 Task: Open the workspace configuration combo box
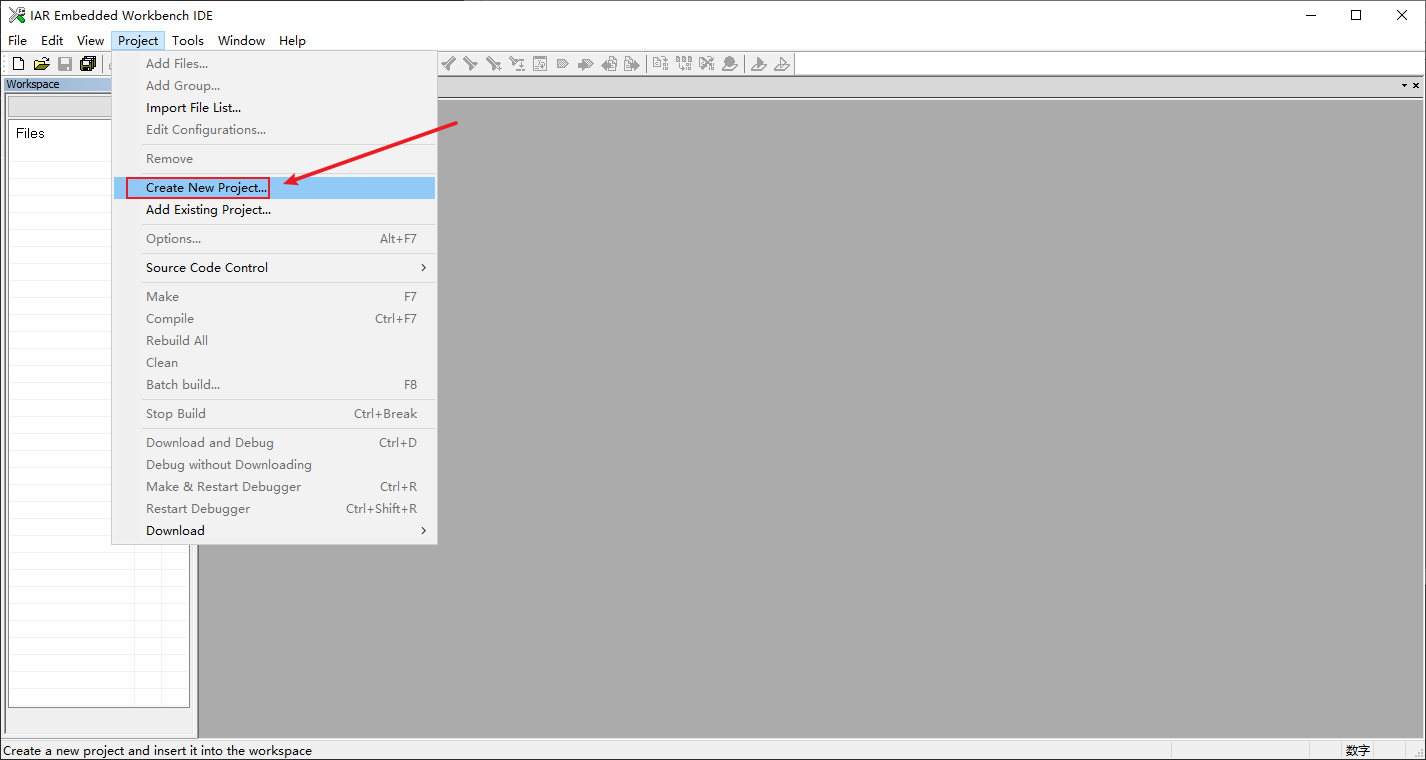coord(59,106)
